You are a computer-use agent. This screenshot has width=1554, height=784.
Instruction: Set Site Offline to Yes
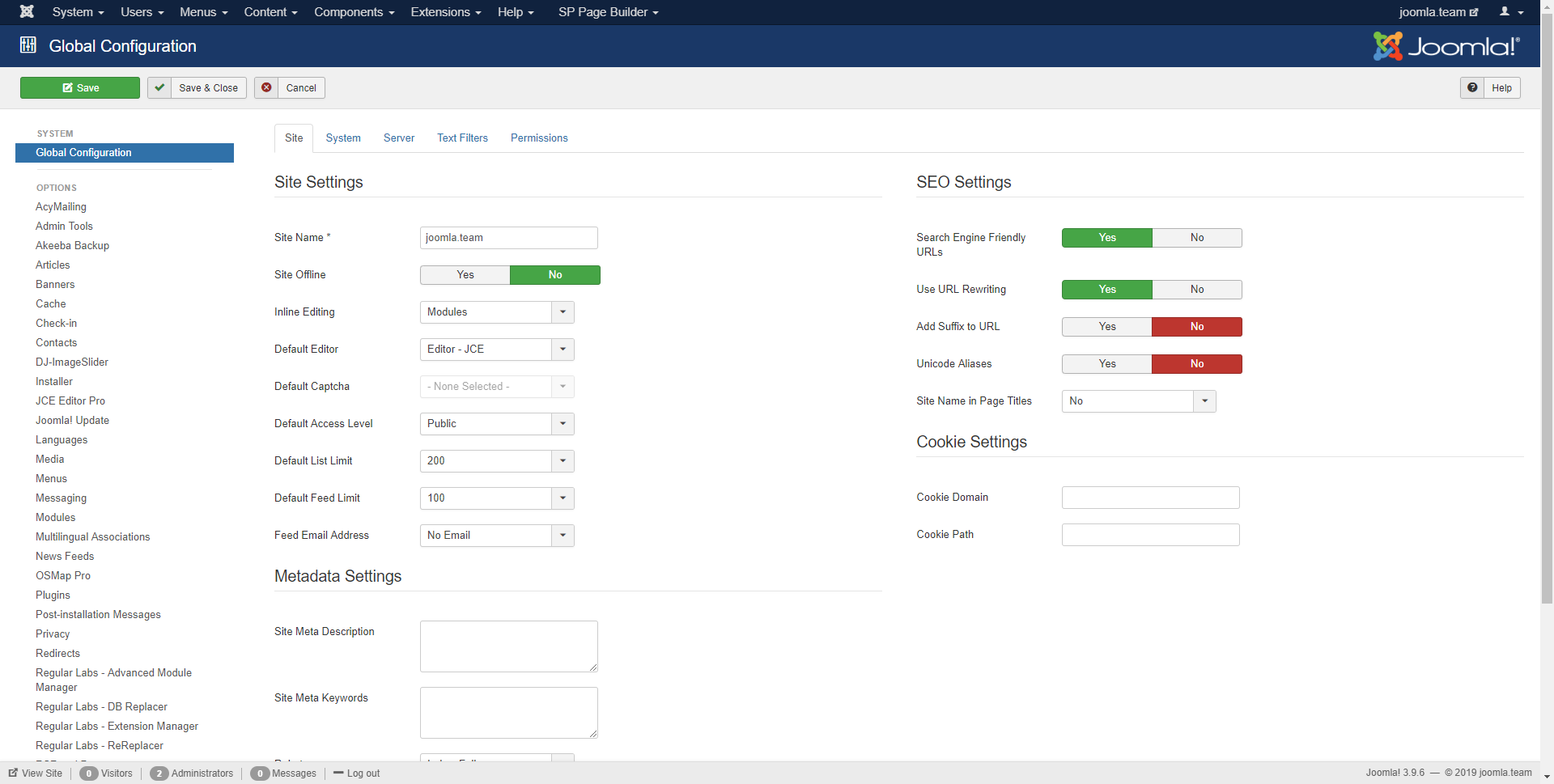(x=465, y=275)
